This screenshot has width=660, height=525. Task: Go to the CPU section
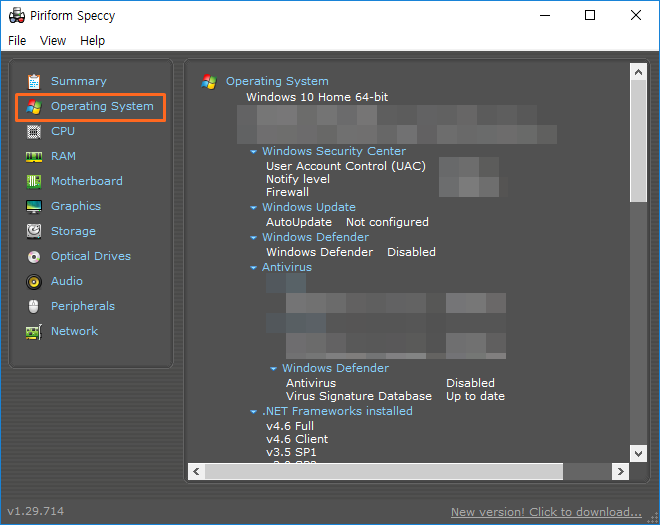pos(63,131)
